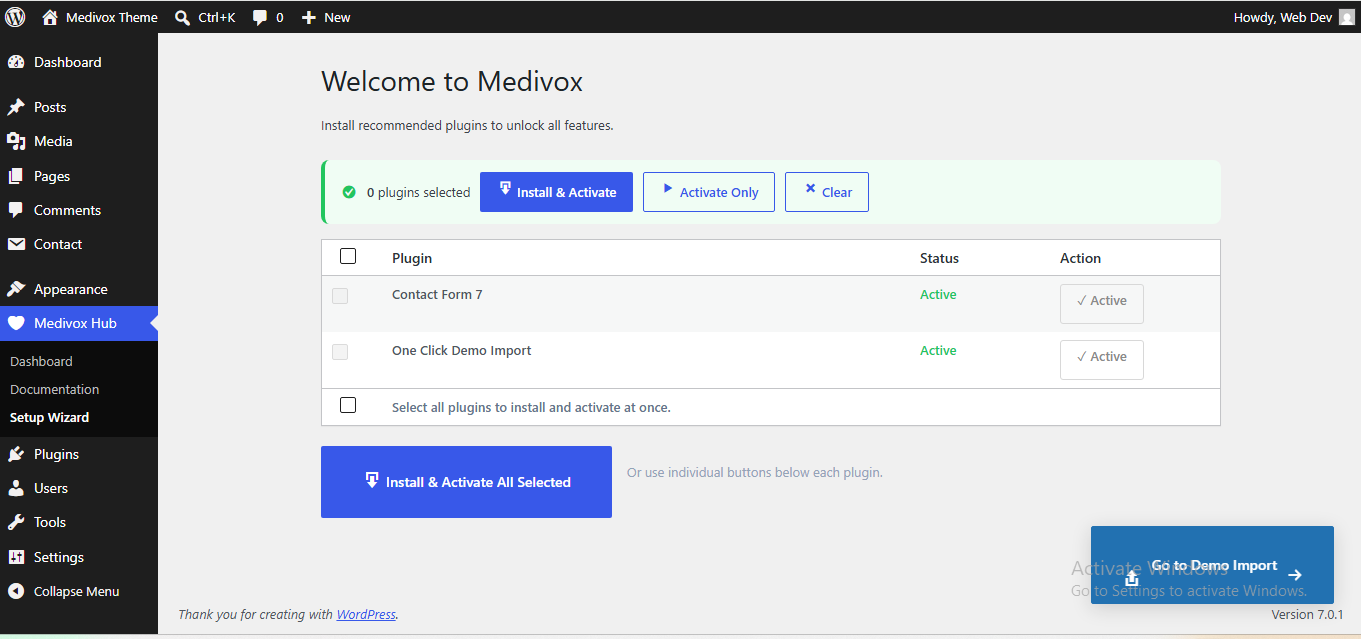Open the WordPress logo menu
The width and height of the screenshot is (1361, 639).
point(15,17)
